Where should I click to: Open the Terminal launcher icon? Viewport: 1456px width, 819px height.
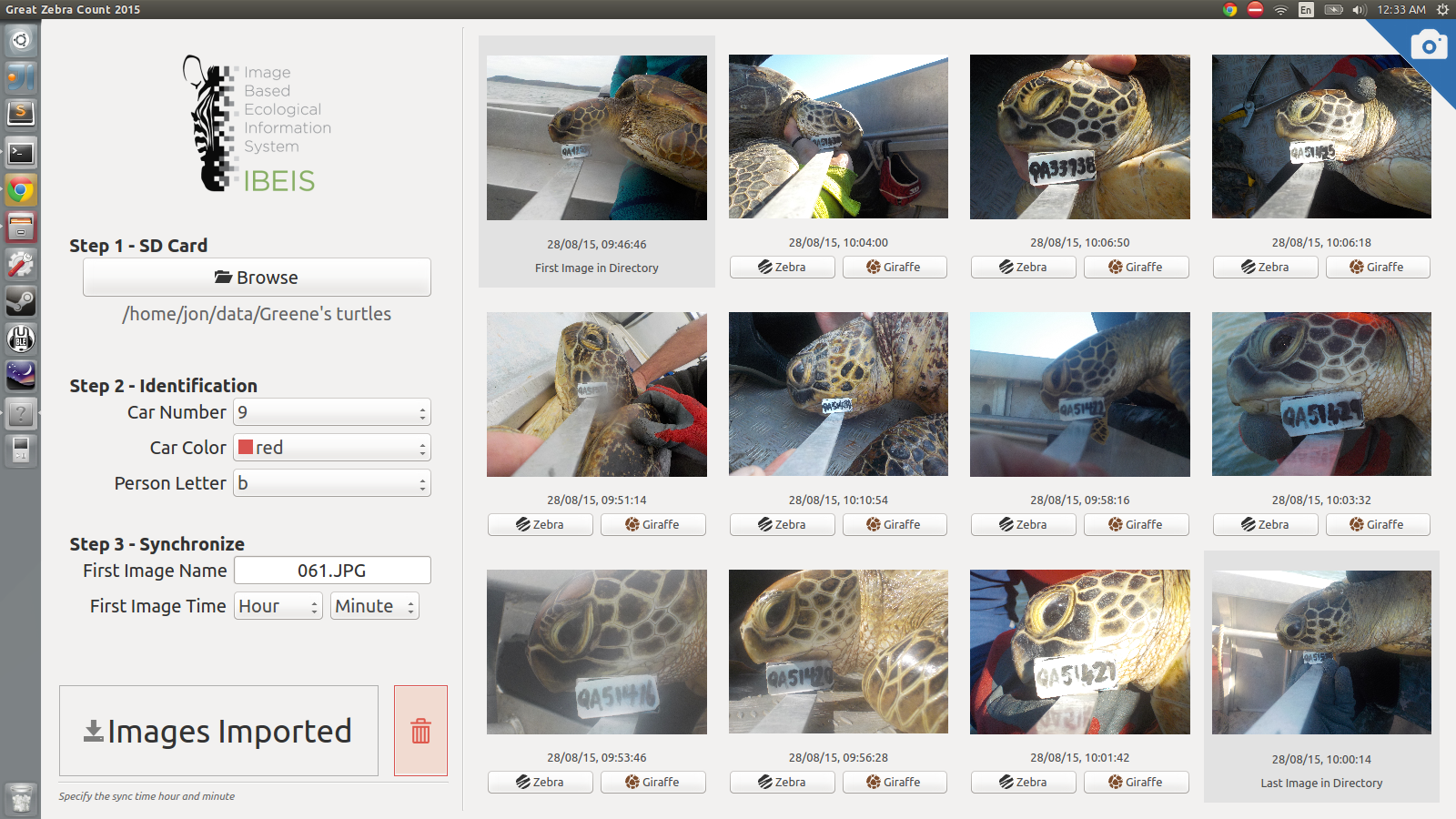[x=20, y=153]
